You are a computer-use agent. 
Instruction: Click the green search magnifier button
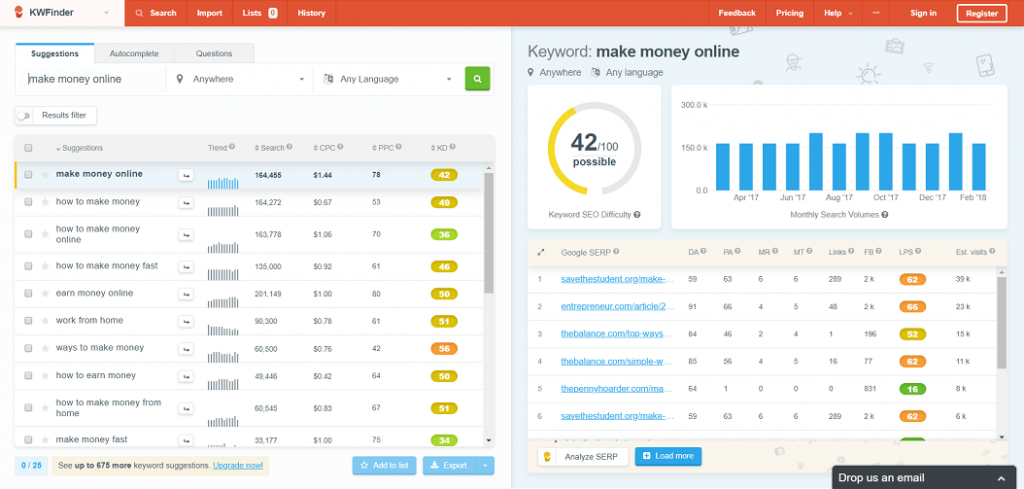[x=477, y=79]
